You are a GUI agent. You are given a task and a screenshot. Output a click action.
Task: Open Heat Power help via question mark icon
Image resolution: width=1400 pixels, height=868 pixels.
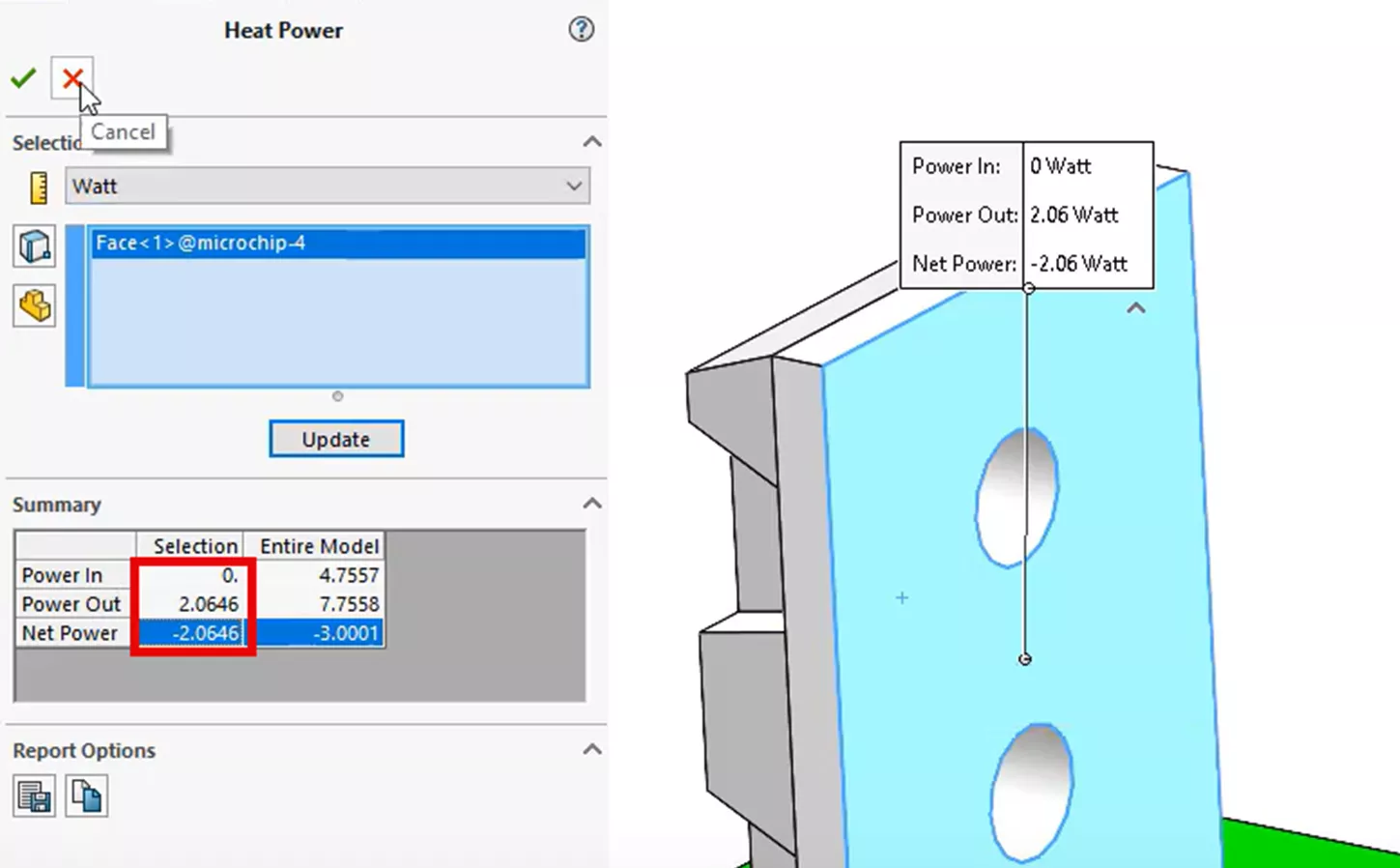pyautogui.click(x=581, y=30)
